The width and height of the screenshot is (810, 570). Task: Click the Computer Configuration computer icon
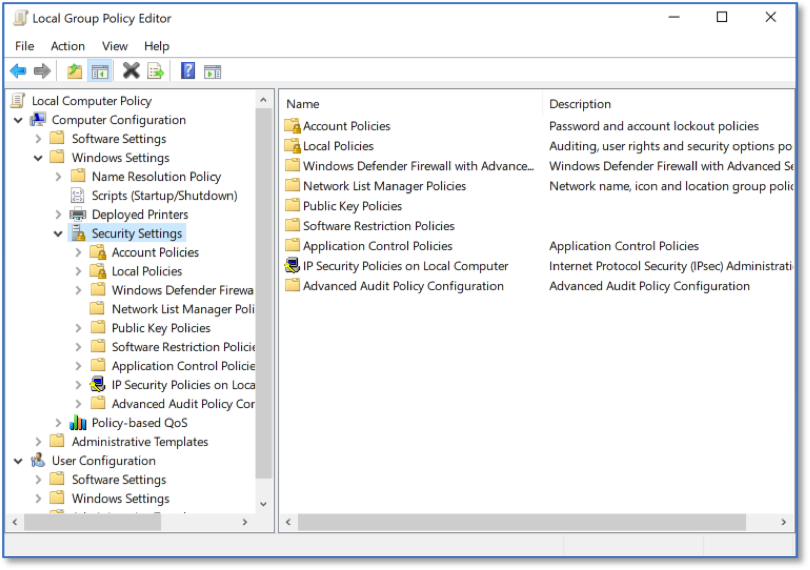coord(38,120)
